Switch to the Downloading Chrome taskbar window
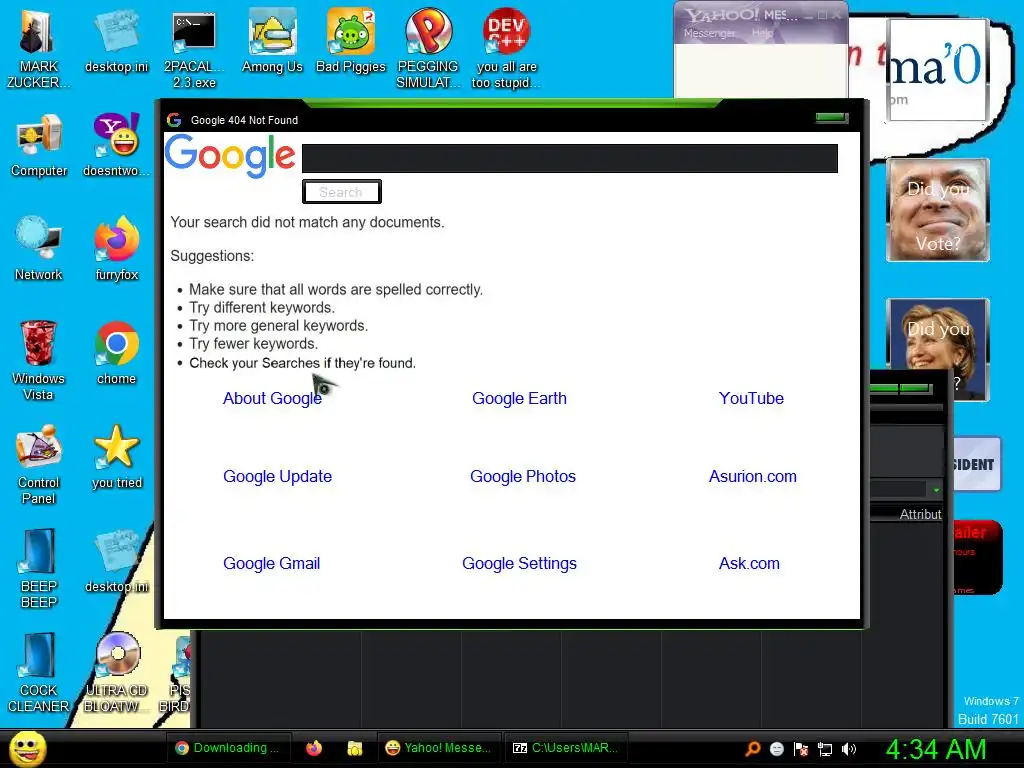The height and width of the screenshot is (768, 1024). pos(227,748)
